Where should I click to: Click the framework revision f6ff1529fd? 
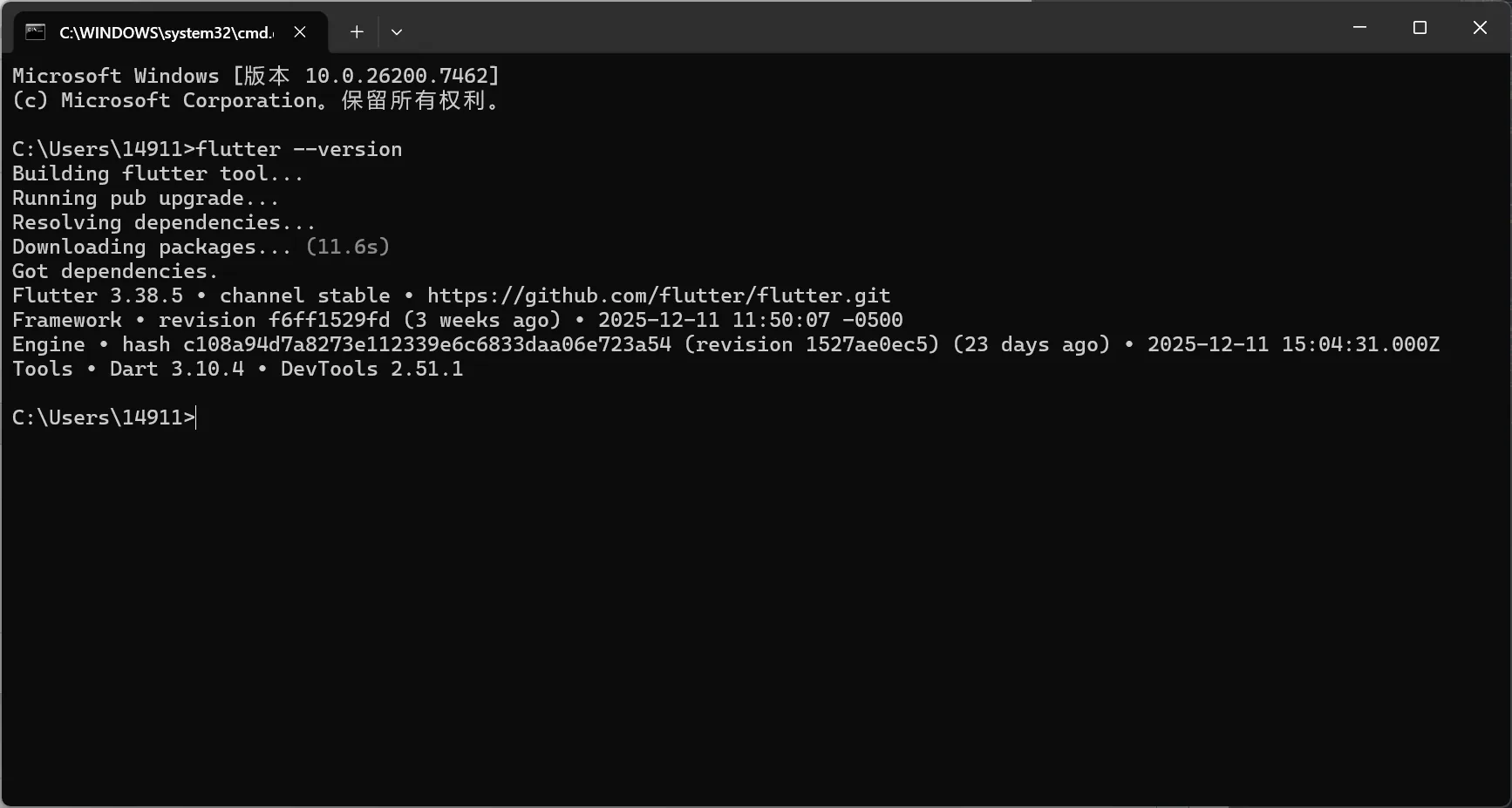click(x=329, y=320)
